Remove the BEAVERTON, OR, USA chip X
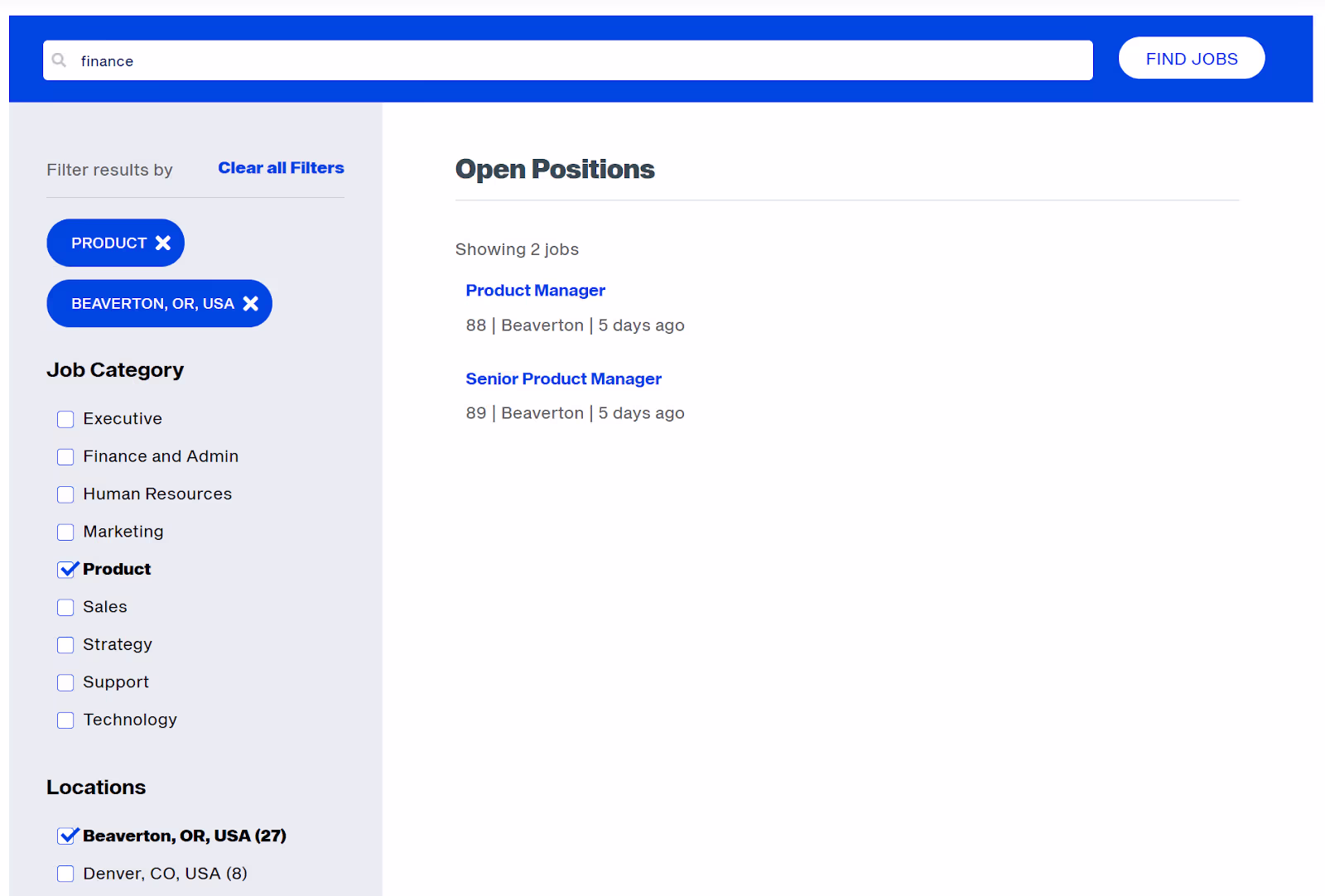1325x896 pixels. (x=251, y=303)
